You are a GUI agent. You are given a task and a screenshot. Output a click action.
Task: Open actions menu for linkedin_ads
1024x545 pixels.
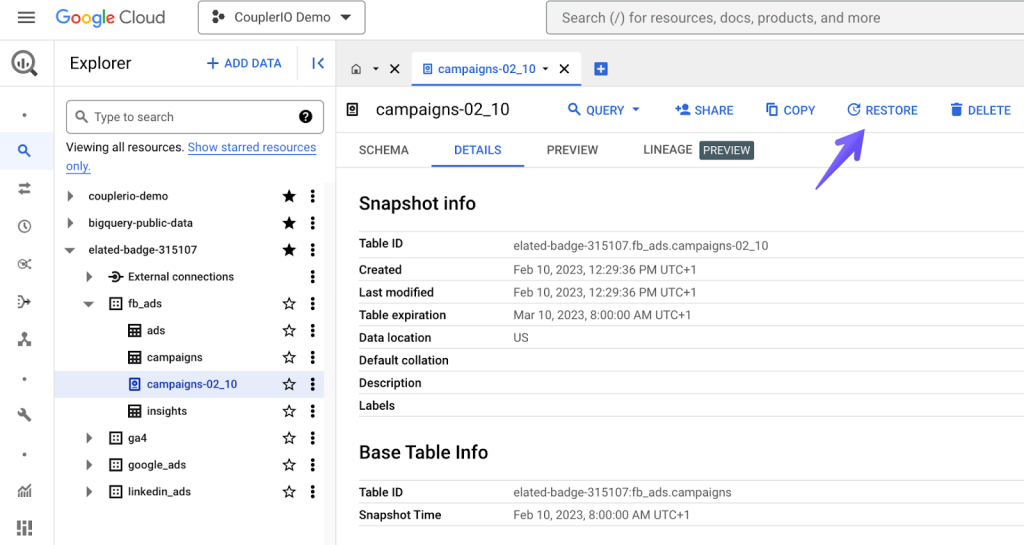[313, 491]
